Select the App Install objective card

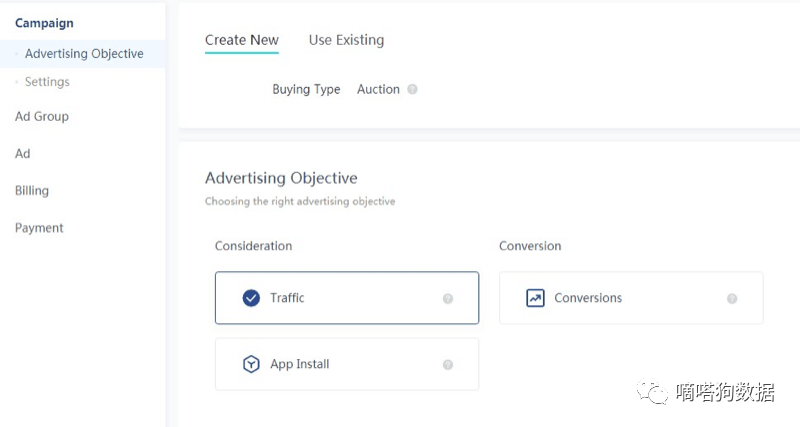(346, 364)
